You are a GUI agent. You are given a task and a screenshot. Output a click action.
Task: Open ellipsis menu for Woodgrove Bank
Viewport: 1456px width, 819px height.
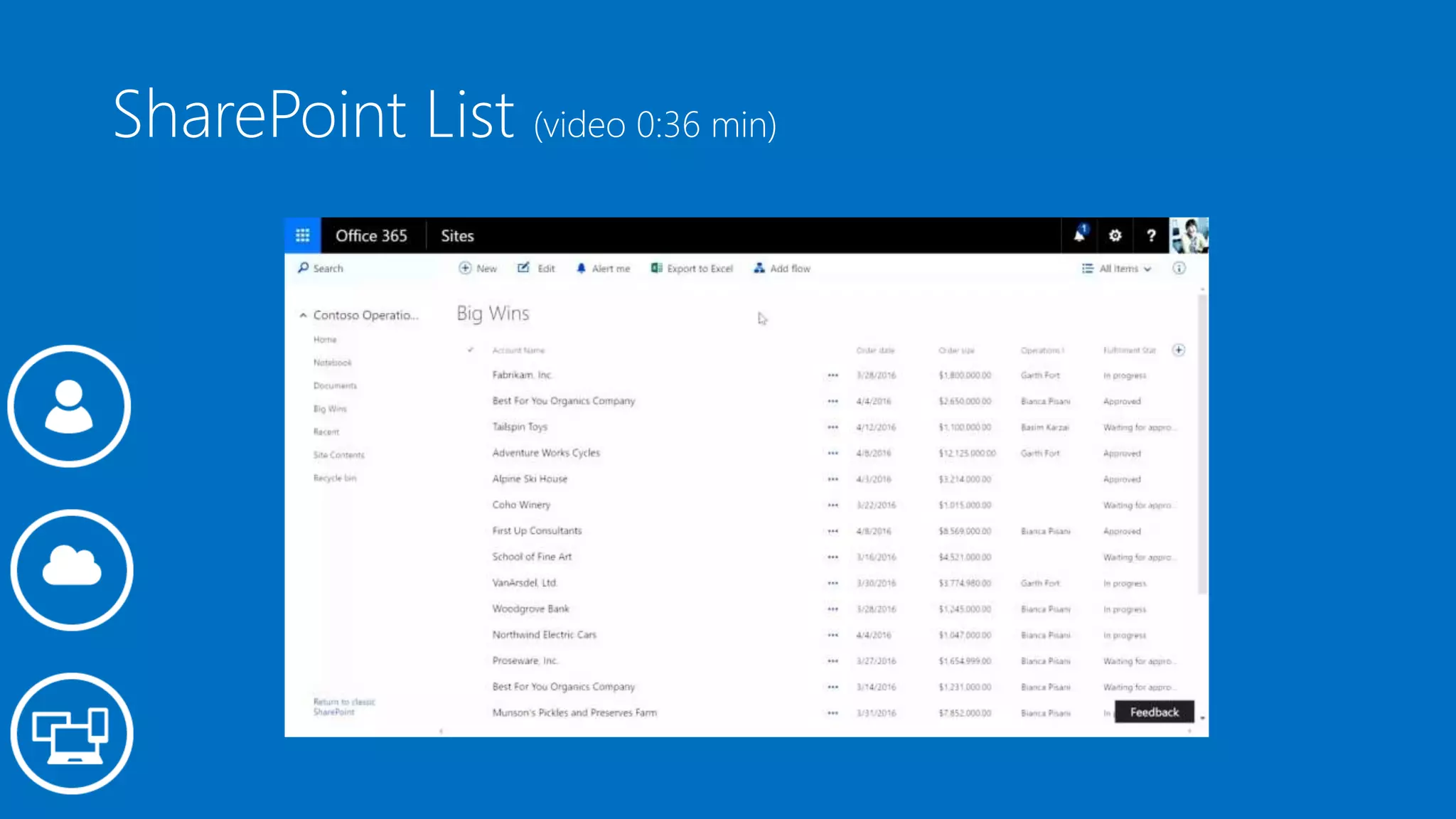(x=833, y=609)
